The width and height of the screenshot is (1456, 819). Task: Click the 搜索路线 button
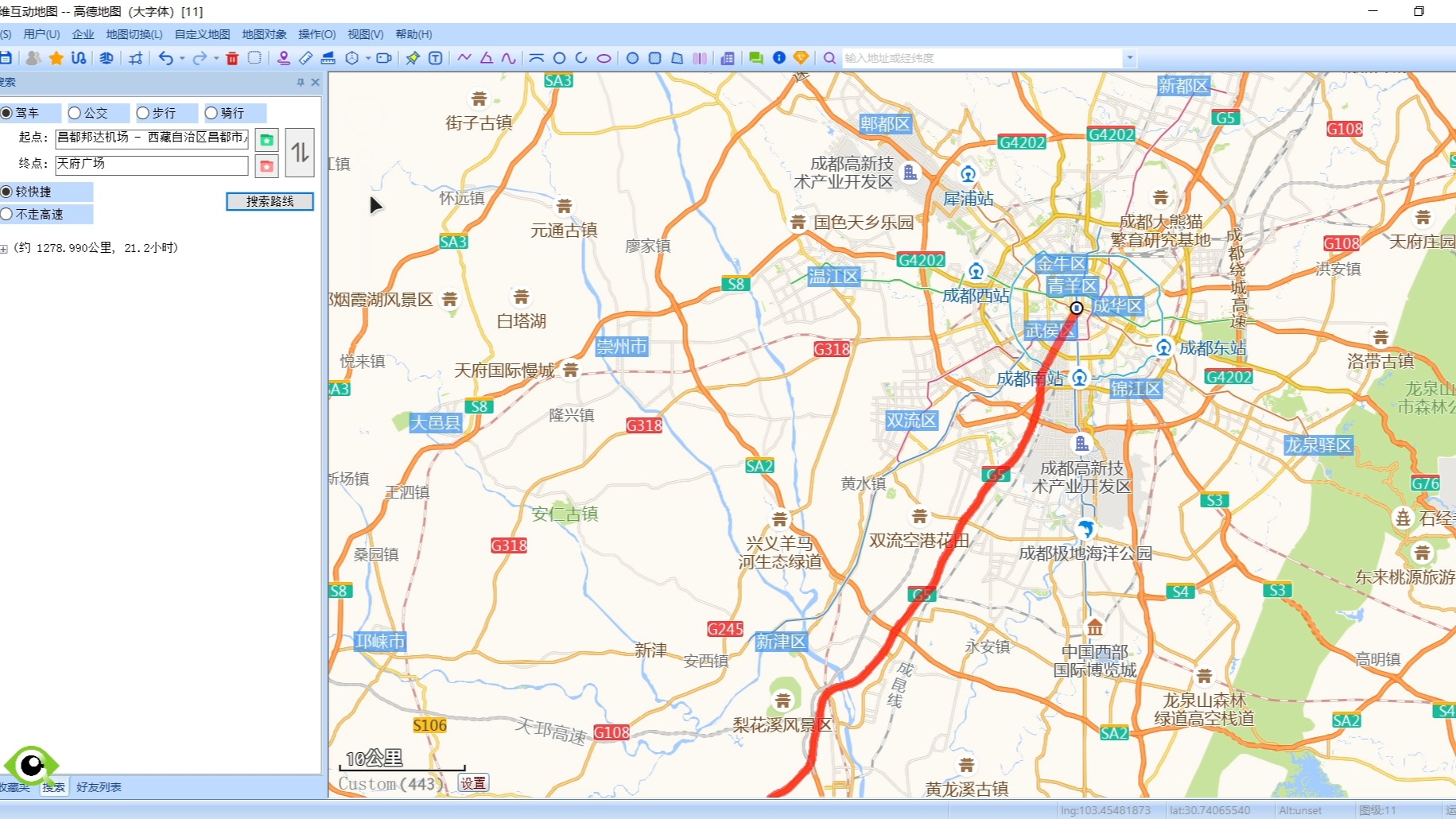tap(270, 201)
